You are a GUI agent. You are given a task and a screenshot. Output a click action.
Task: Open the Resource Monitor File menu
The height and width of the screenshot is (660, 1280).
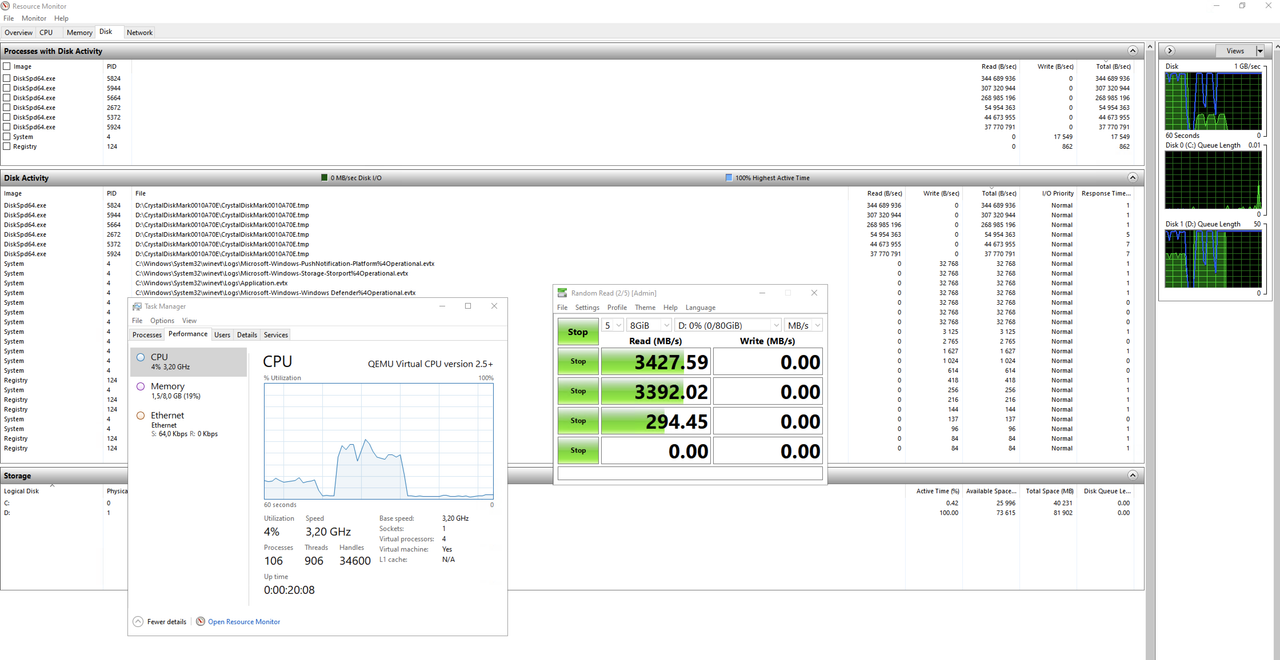coord(9,19)
